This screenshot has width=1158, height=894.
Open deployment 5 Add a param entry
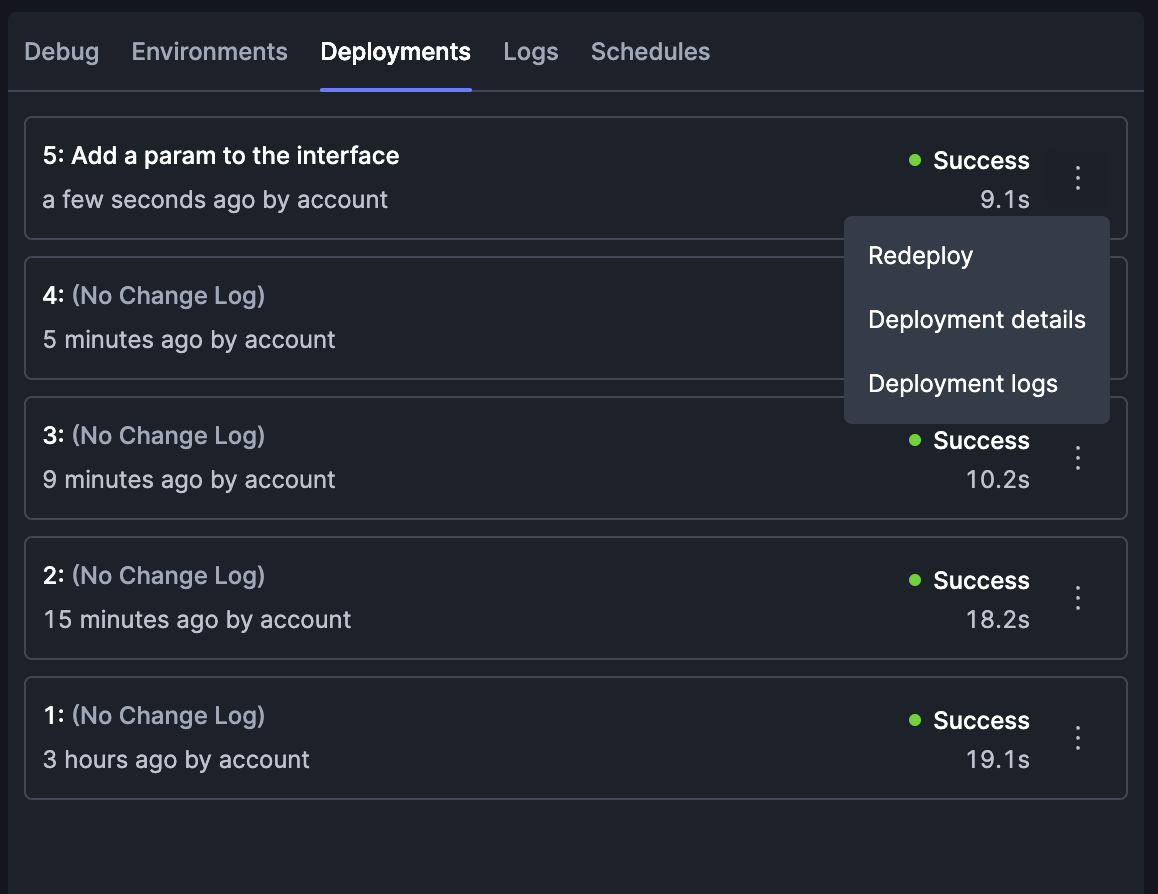[x=575, y=178]
